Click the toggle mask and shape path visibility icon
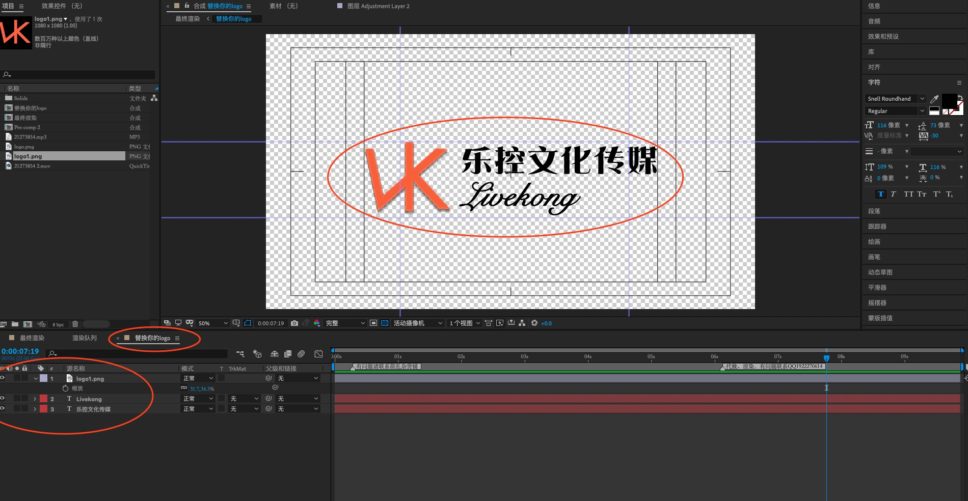This screenshot has height=501, width=968. (x=248, y=323)
